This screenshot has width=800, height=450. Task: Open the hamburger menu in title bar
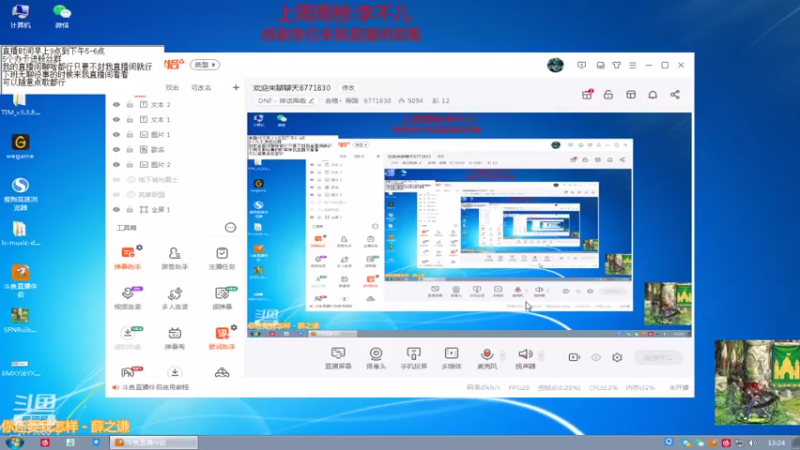pos(633,65)
